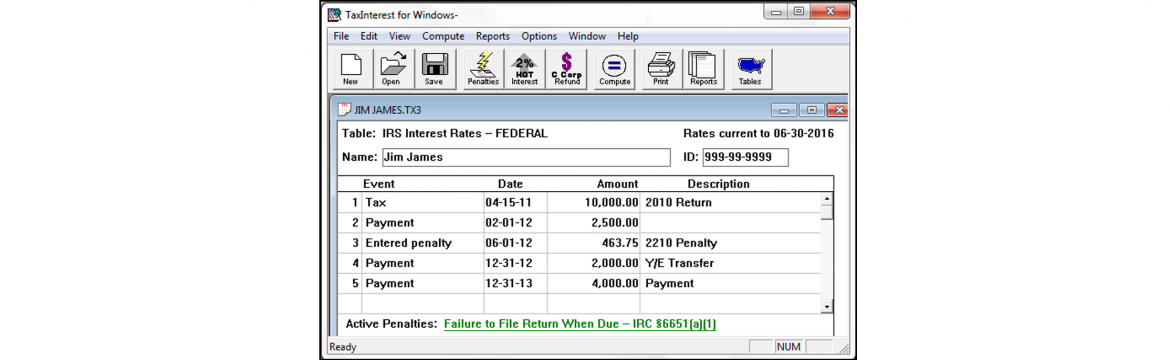Click the Open folder toolbar icon
This screenshot has width=1170, height=360.
tap(391, 70)
